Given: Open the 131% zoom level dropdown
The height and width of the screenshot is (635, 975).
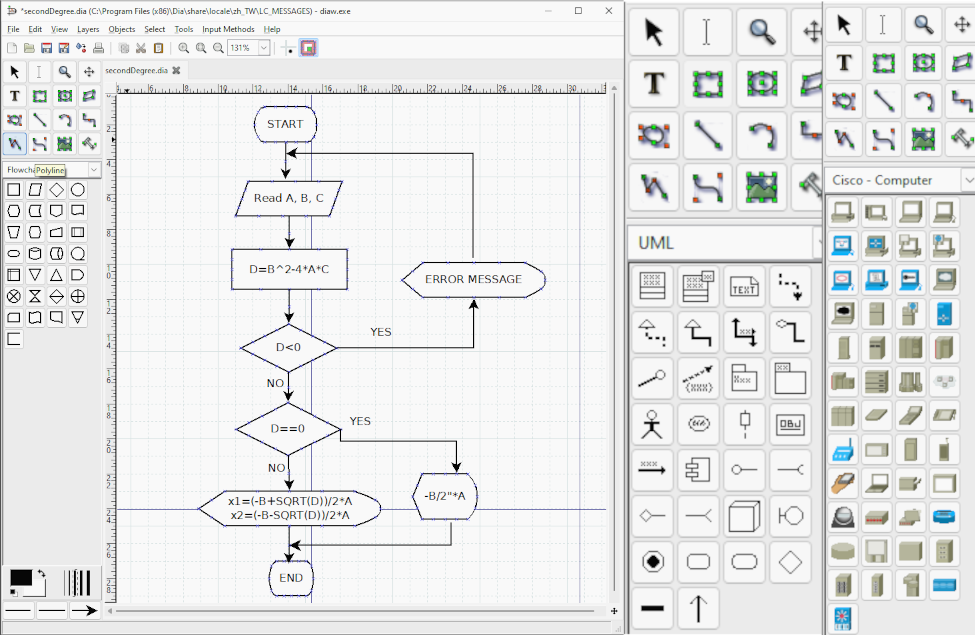Looking at the screenshot, I should [264, 48].
